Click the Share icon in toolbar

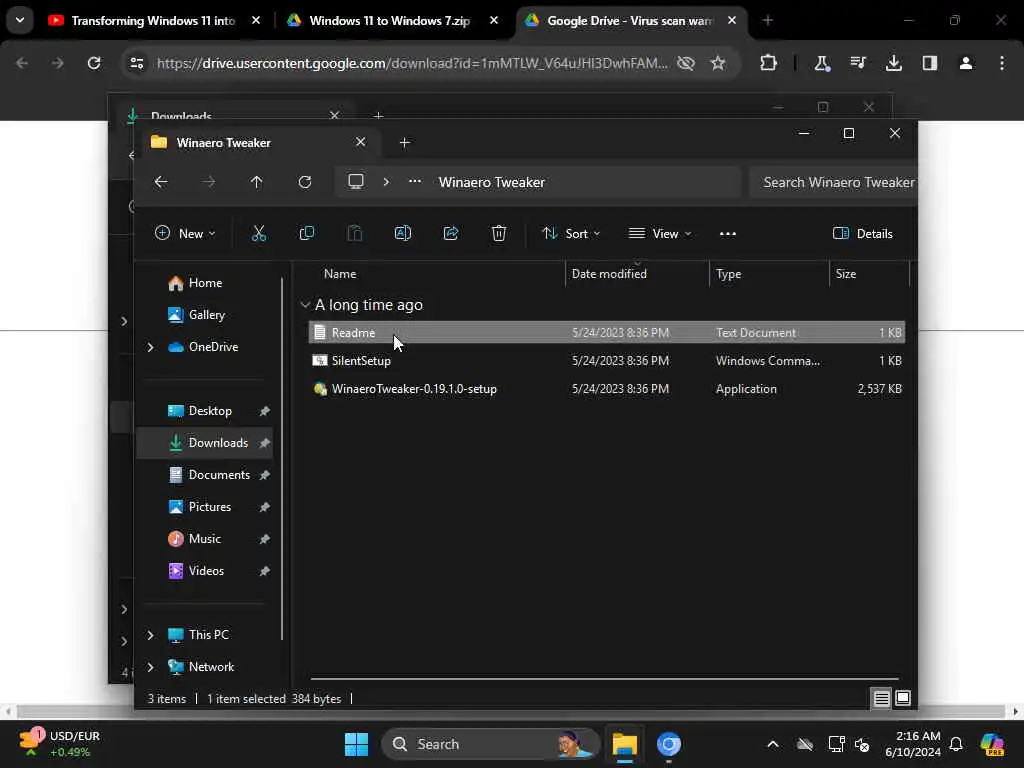coord(451,233)
